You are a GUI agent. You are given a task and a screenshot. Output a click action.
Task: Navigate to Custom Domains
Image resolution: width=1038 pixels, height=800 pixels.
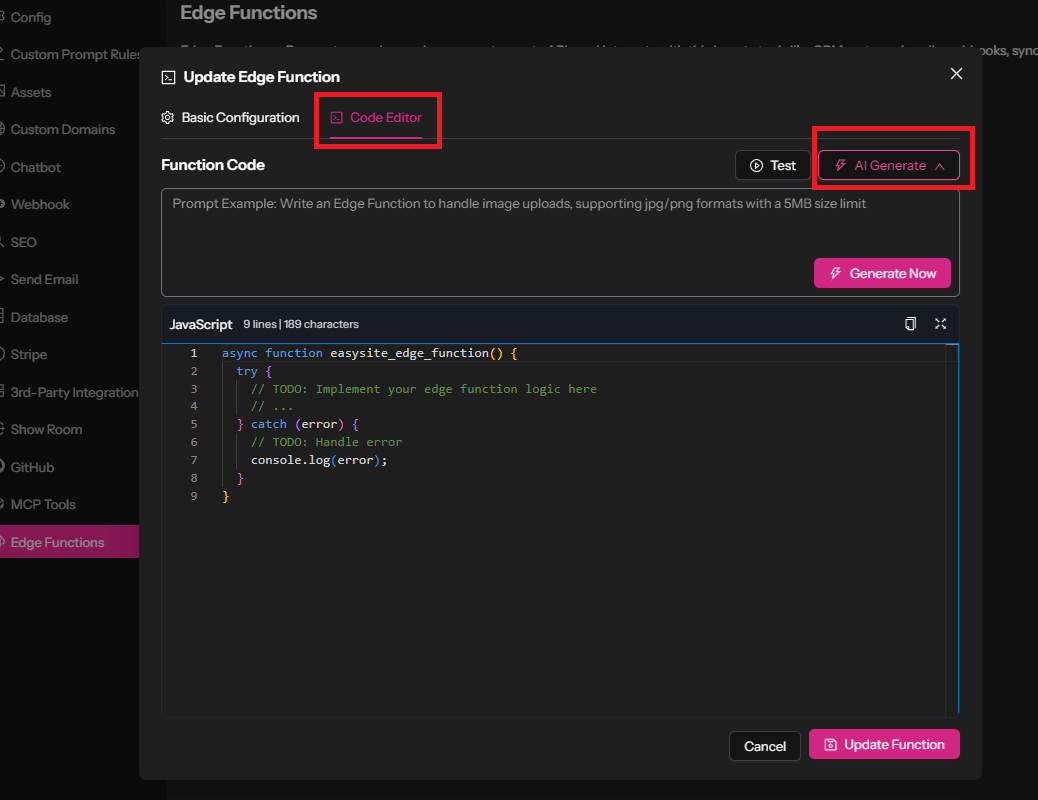62,129
